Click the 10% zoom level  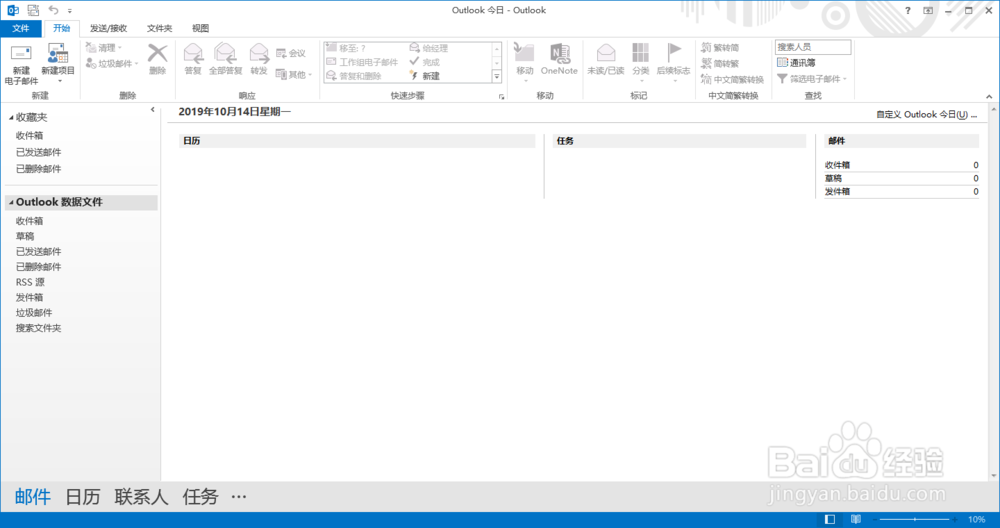point(976,520)
